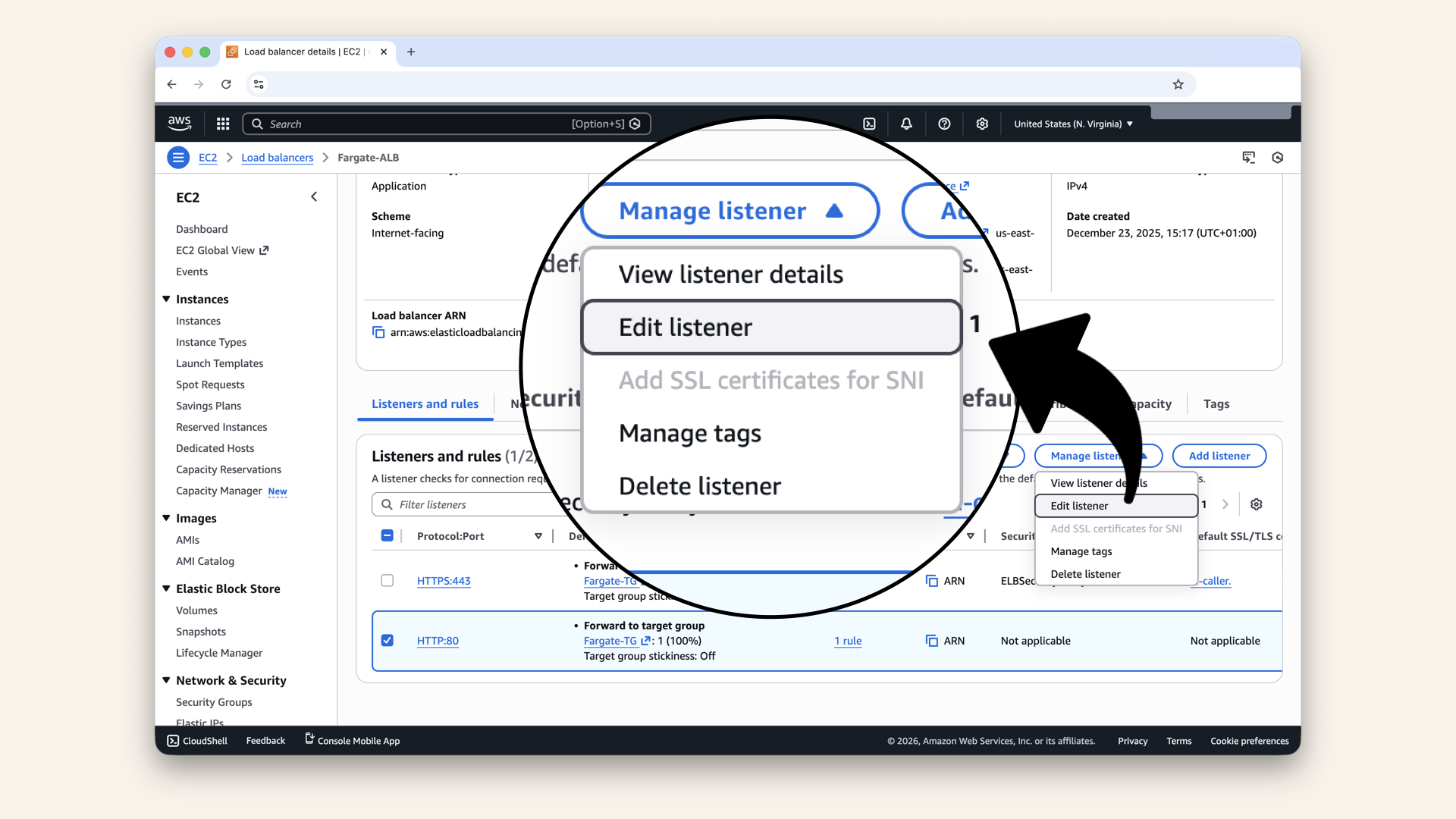Click the Add listener button
This screenshot has width=1456, height=819.
(1219, 456)
